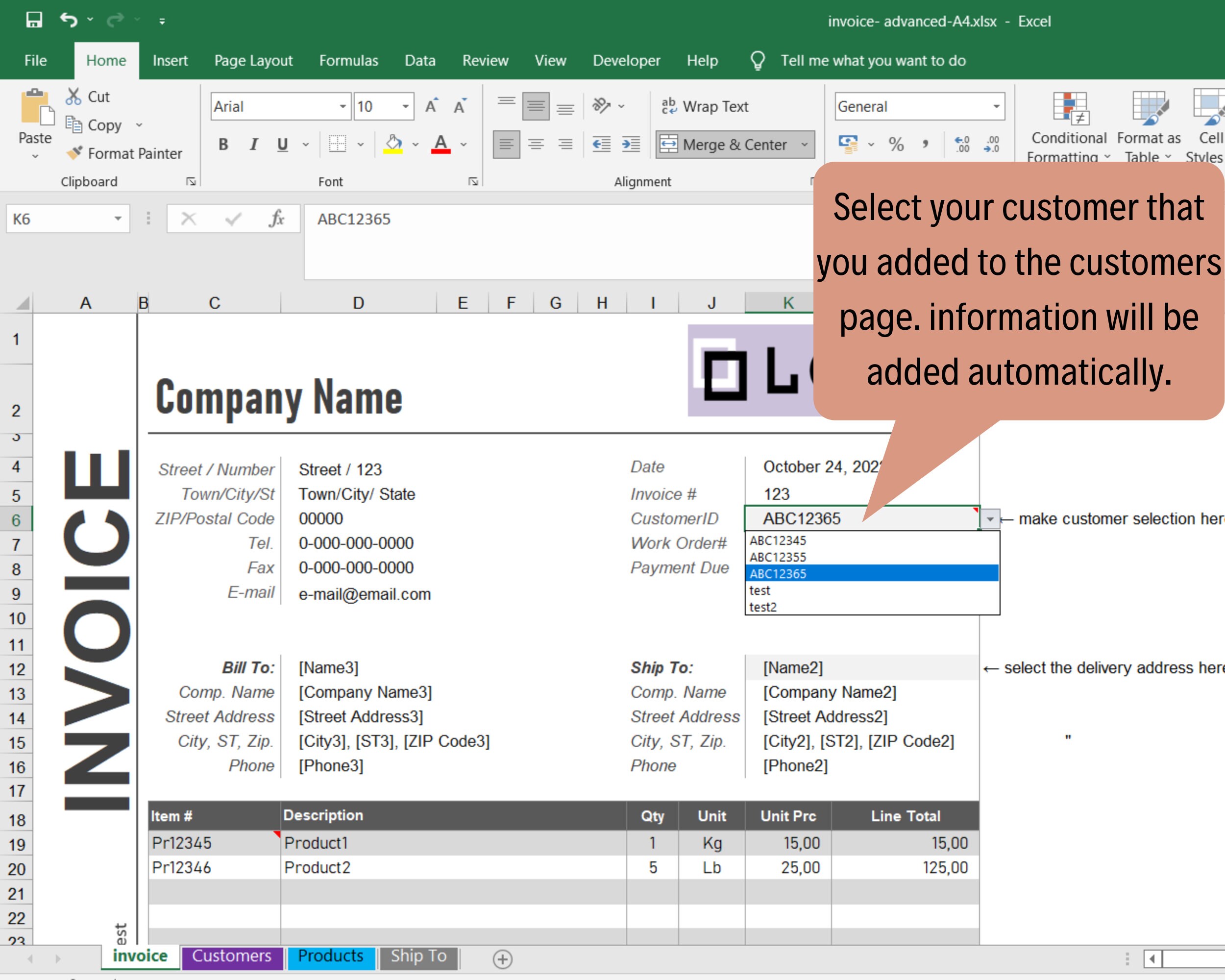The image size is (1225, 980).
Task: Toggle Bold formatting
Action: [x=223, y=144]
